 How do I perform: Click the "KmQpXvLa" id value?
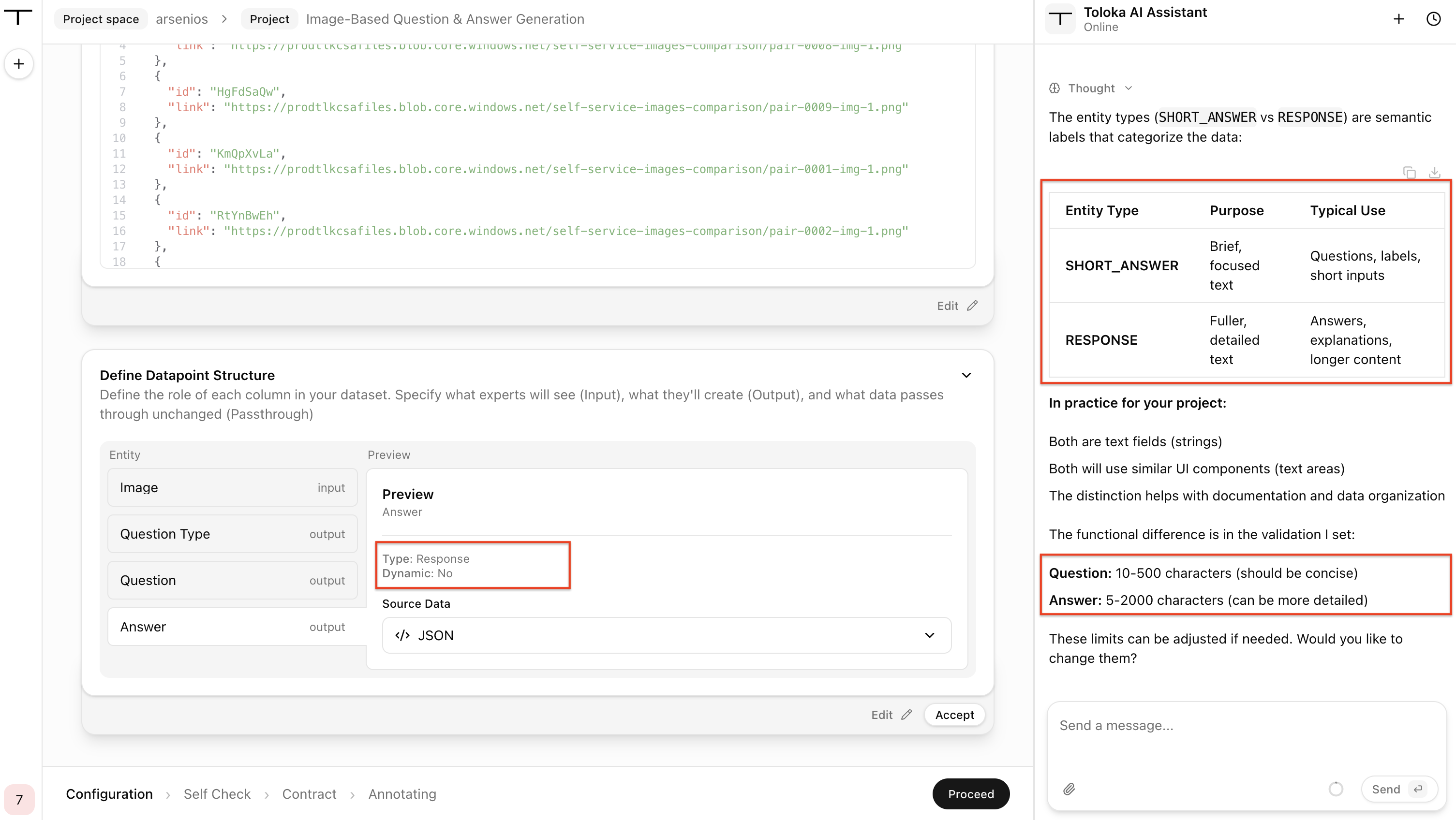click(x=244, y=153)
